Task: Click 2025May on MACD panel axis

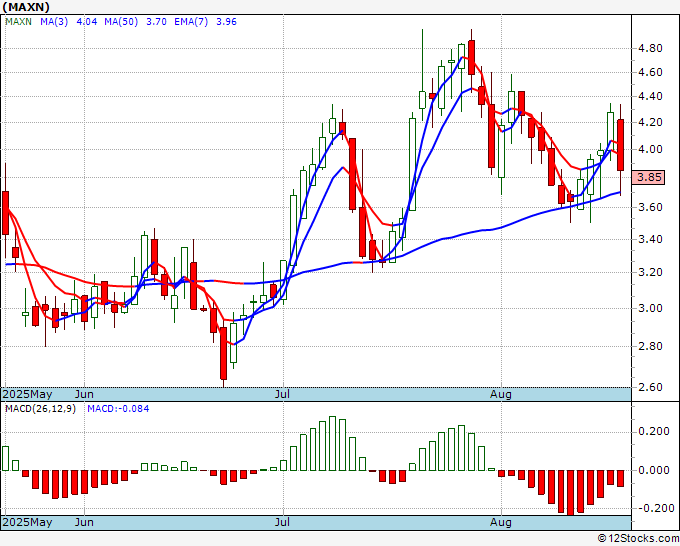Action: pyautogui.click(x=27, y=522)
